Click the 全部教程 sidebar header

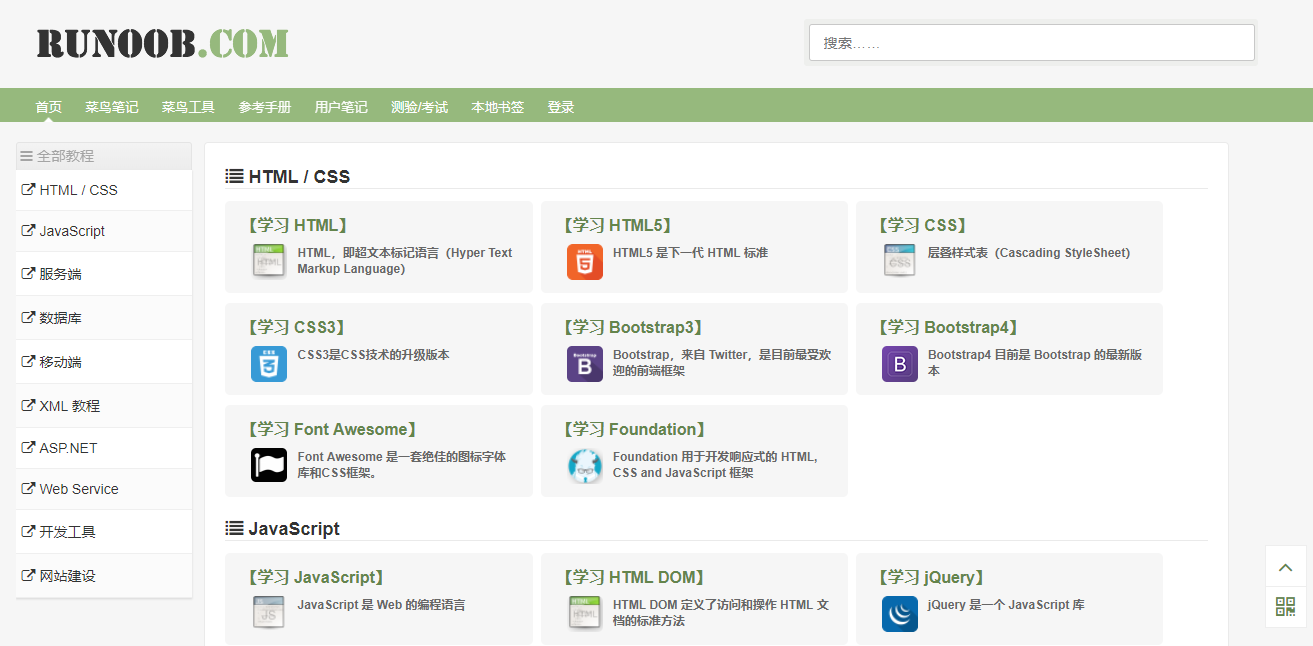104,156
